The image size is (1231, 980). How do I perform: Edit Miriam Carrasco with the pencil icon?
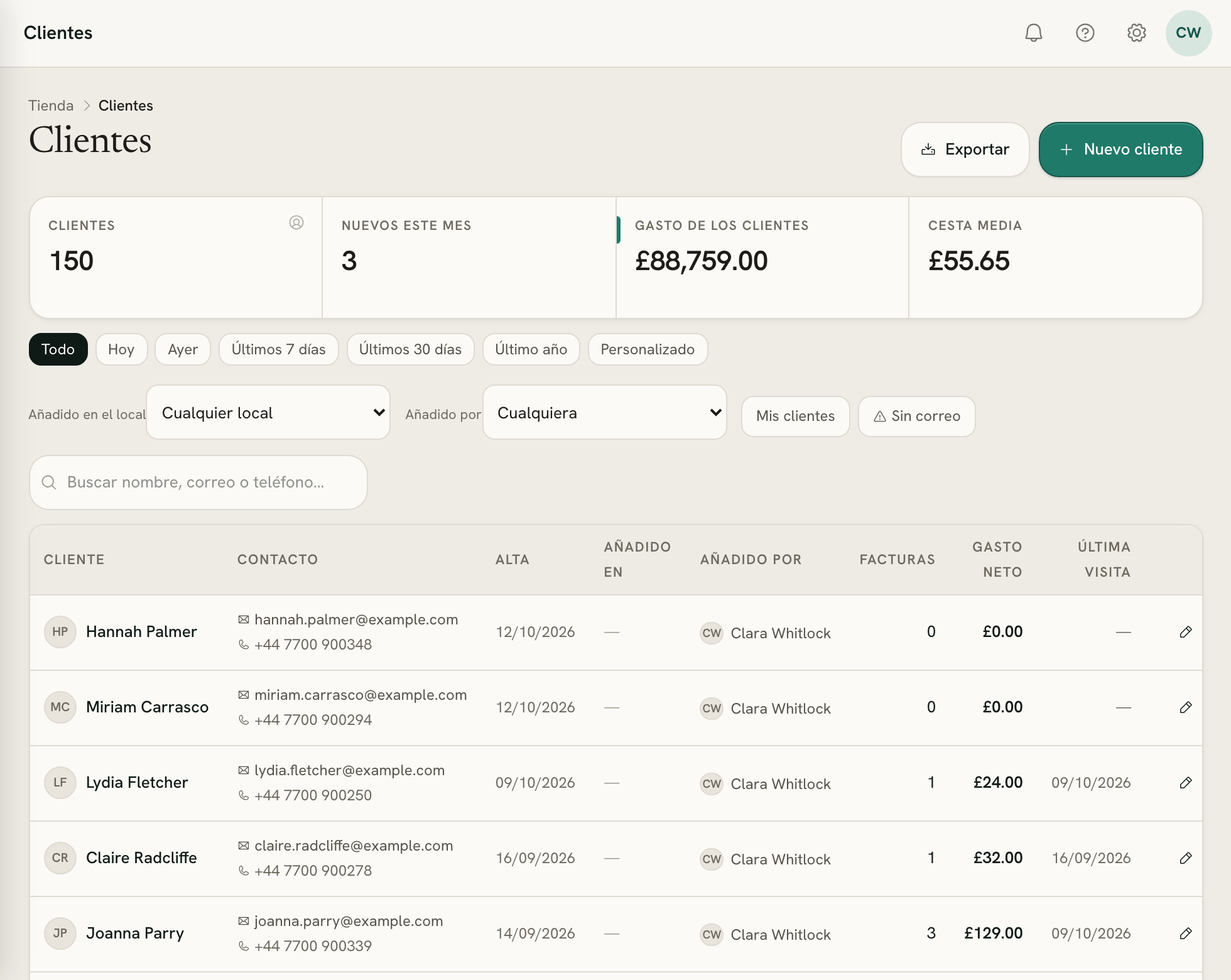click(x=1185, y=707)
